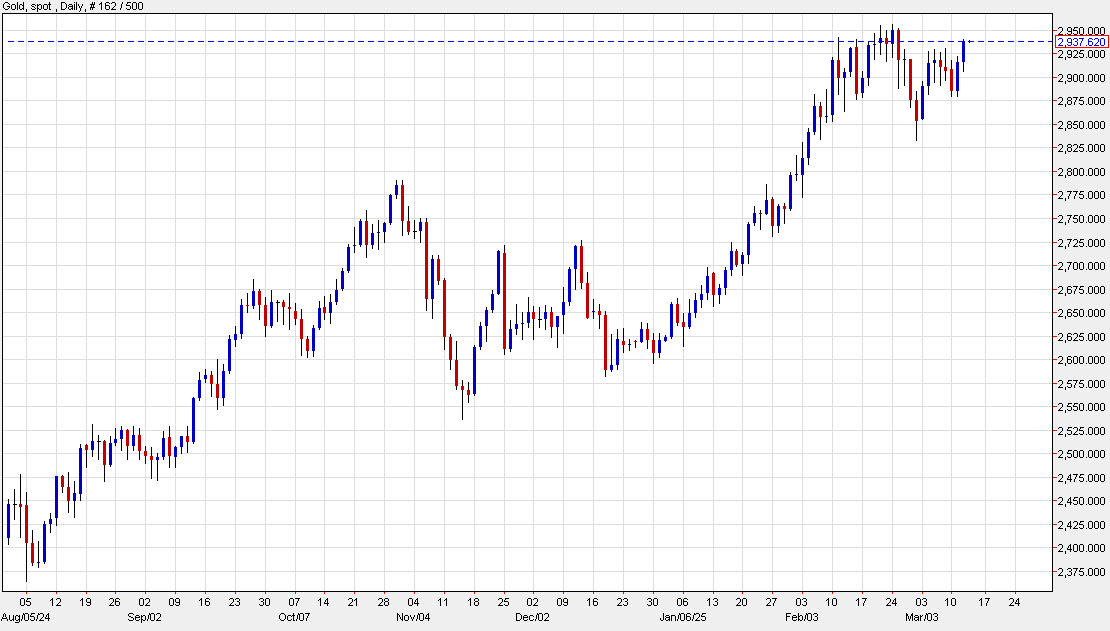The width and height of the screenshot is (1110, 631).
Task: Click the Oct/07 date axis label
Action: pos(295,617)
